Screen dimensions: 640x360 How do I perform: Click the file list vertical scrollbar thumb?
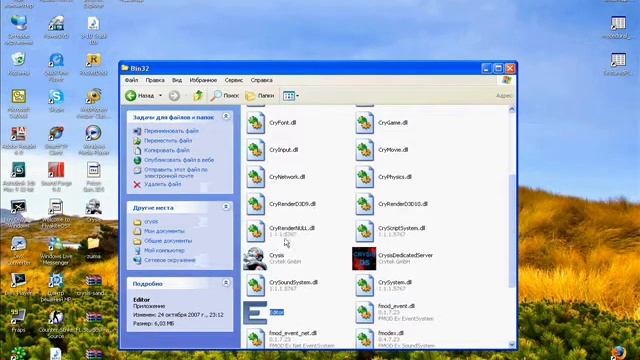click(x=512, y=231)
